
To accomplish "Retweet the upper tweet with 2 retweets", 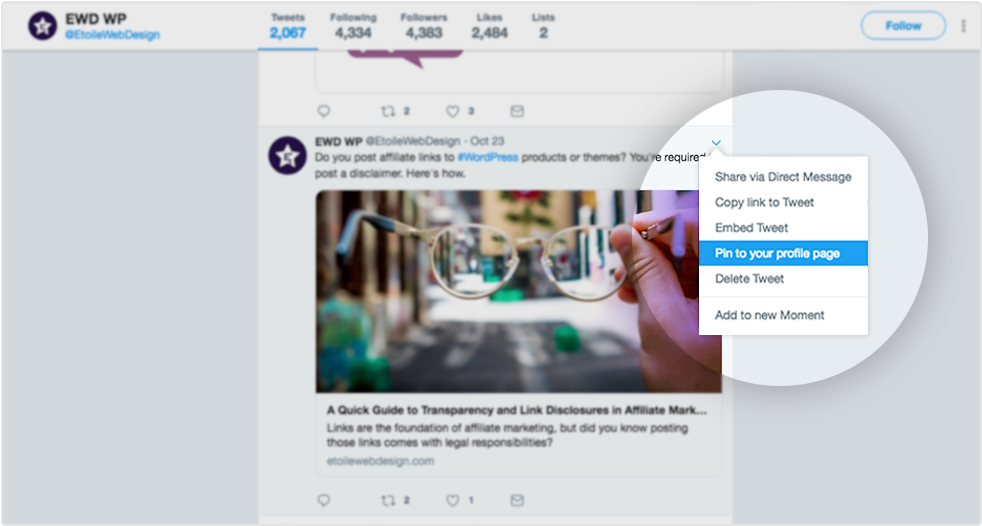I will [x=388, y=111].
